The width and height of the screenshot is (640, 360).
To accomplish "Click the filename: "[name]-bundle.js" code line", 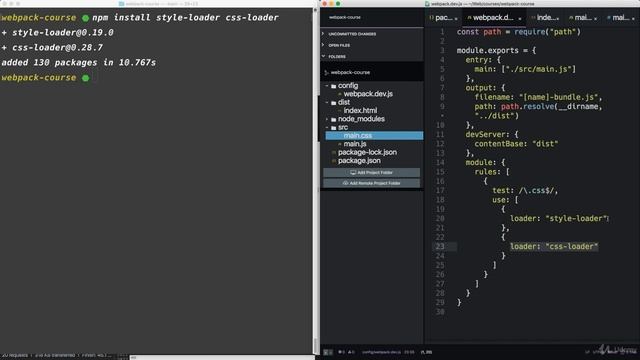I will 538,97.
